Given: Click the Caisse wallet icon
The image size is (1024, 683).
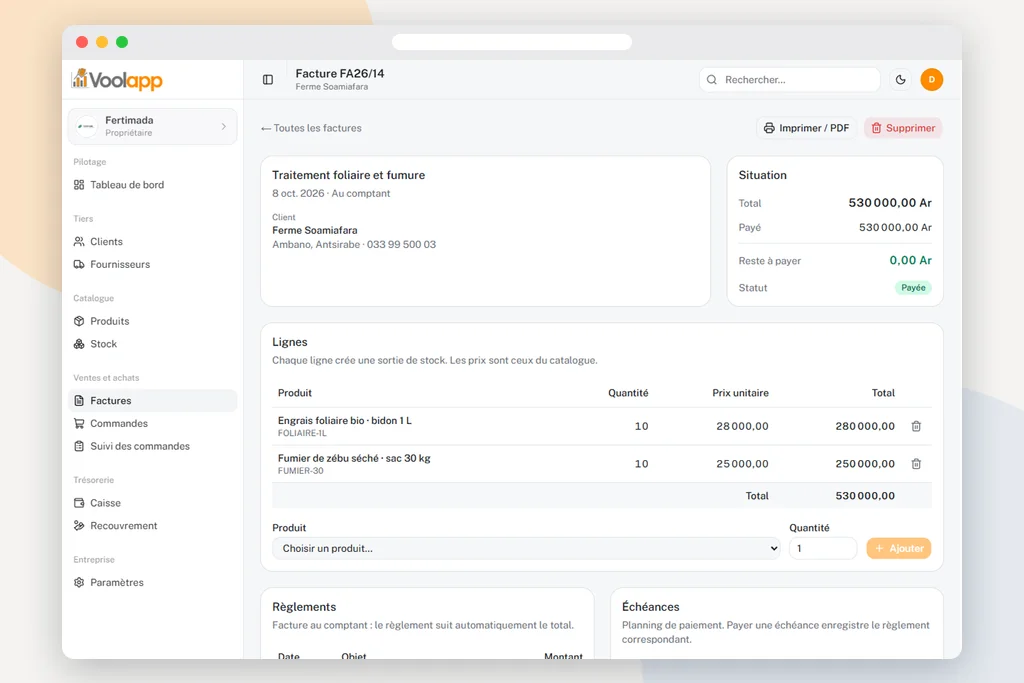Looking at the screenshot, I should [x=79, y=503].
